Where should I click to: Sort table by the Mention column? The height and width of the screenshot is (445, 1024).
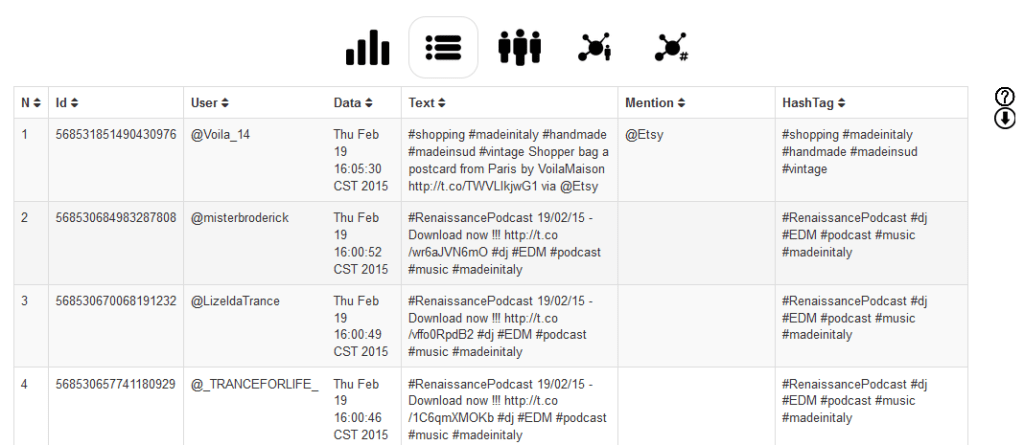[655, 103]
